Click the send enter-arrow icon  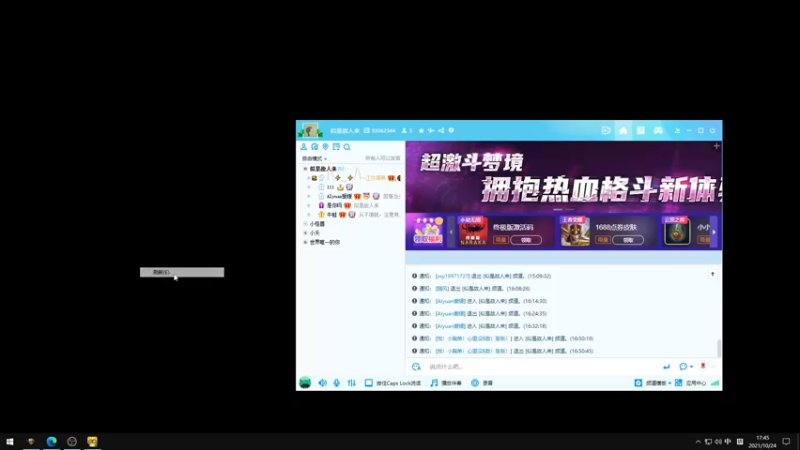click(666, 366)
